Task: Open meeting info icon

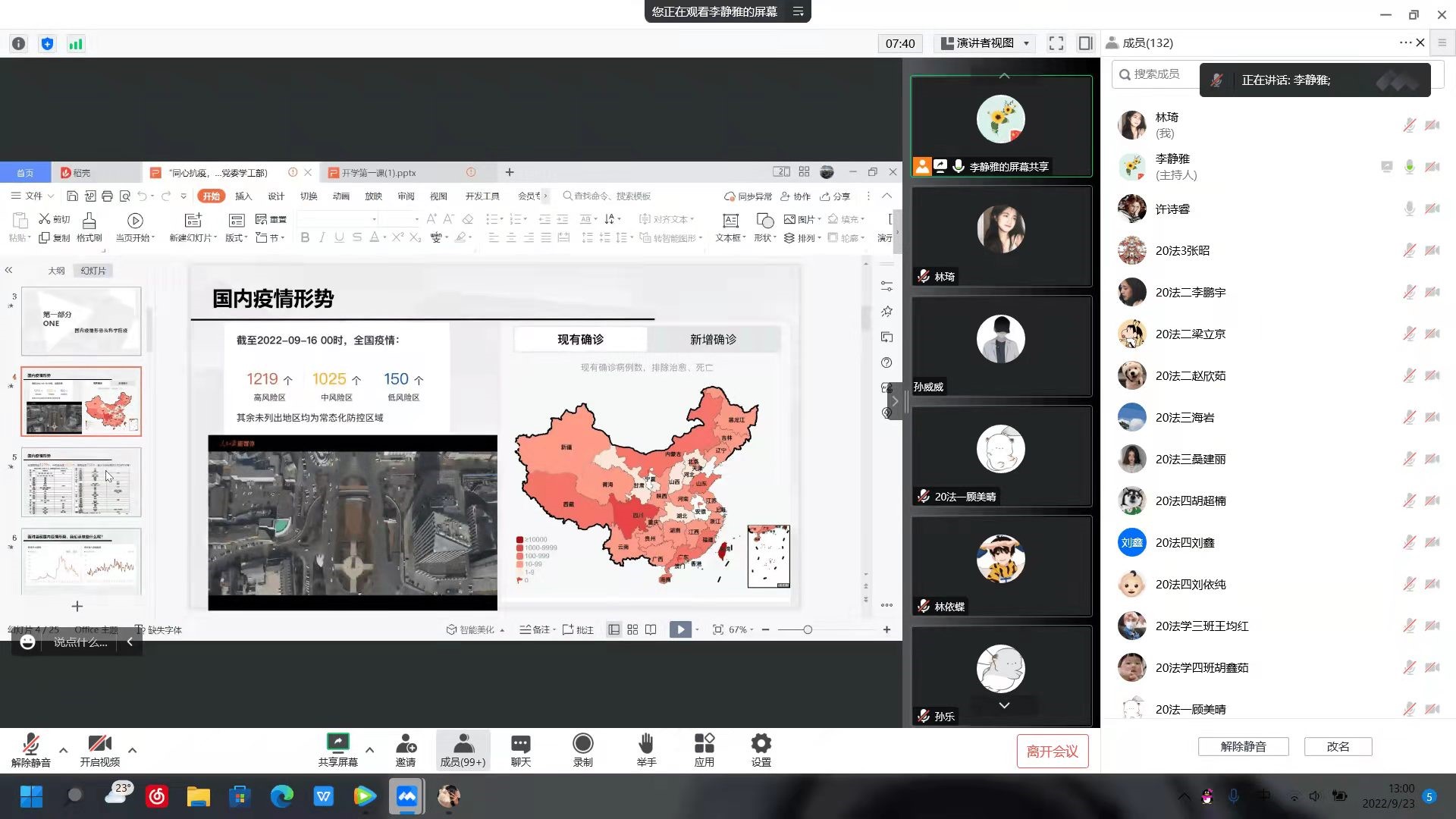Action: coord(19,44)
